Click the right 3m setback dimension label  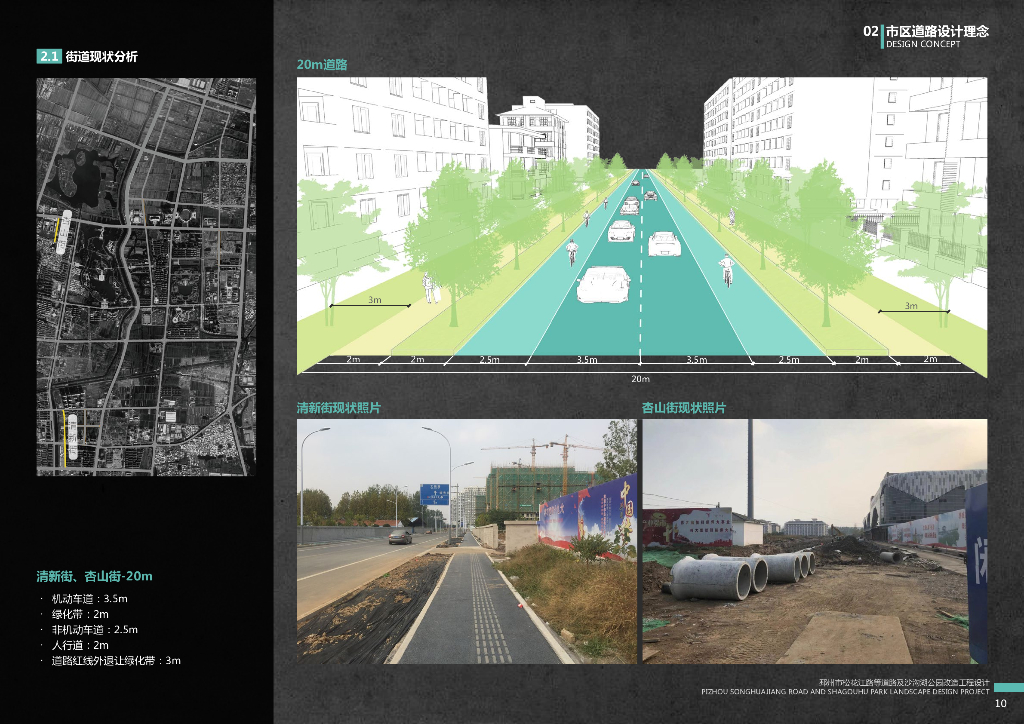[911, 306]
